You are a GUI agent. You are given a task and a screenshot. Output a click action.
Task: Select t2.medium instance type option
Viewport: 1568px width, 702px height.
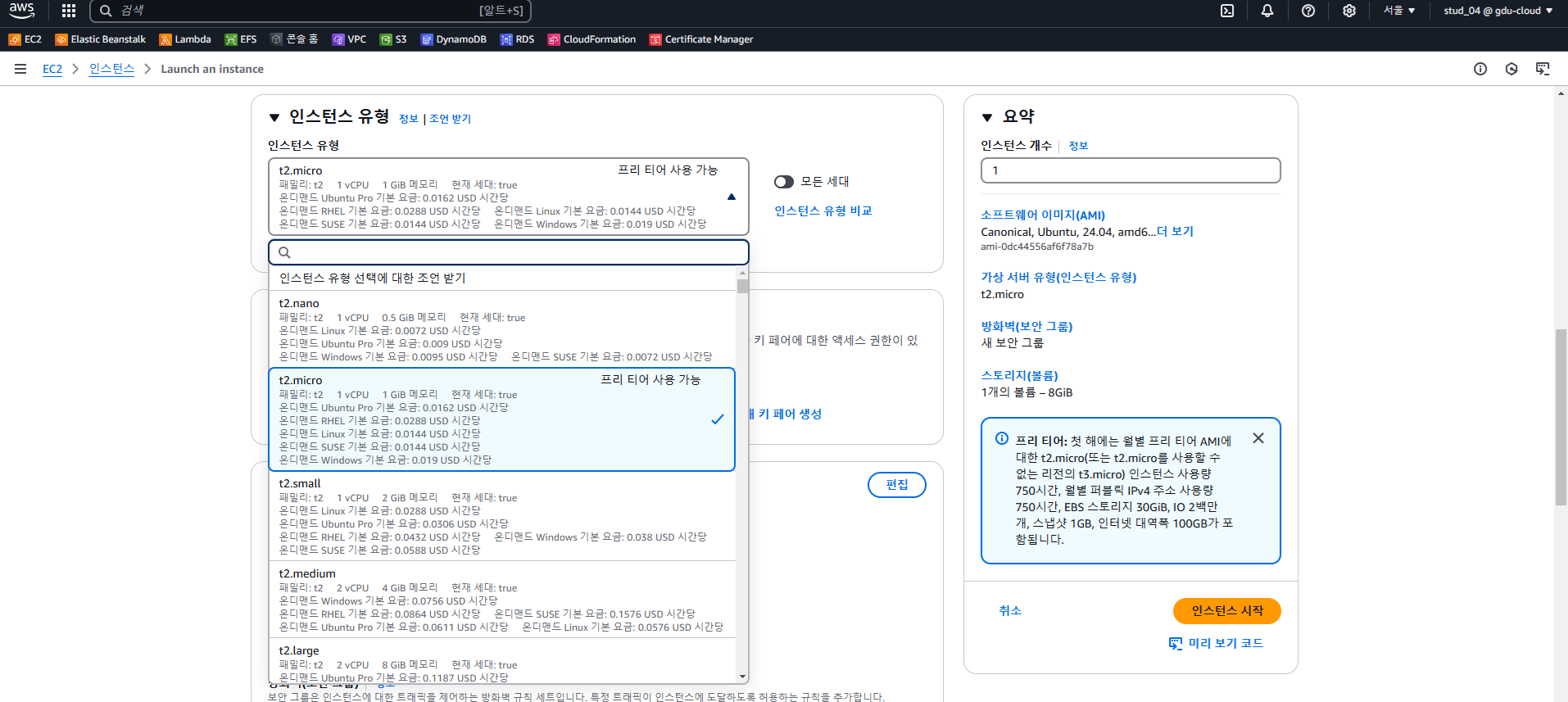(x=502, y=600)
